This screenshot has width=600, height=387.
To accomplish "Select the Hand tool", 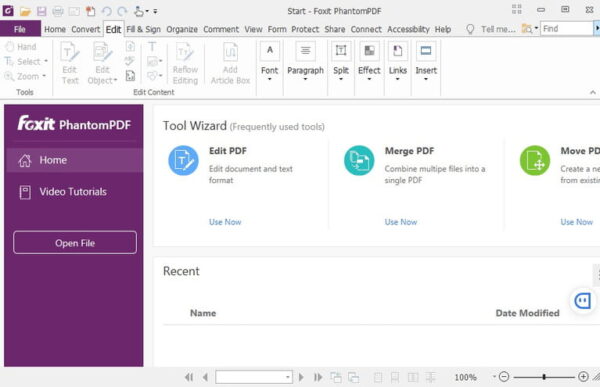I will (x=21, y=47).
